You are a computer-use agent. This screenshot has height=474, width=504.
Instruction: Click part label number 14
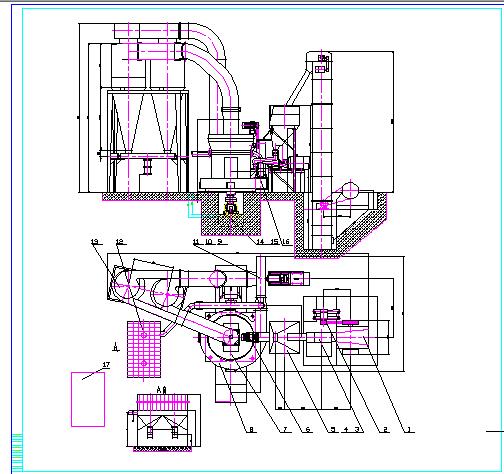[x=260, y=242]
